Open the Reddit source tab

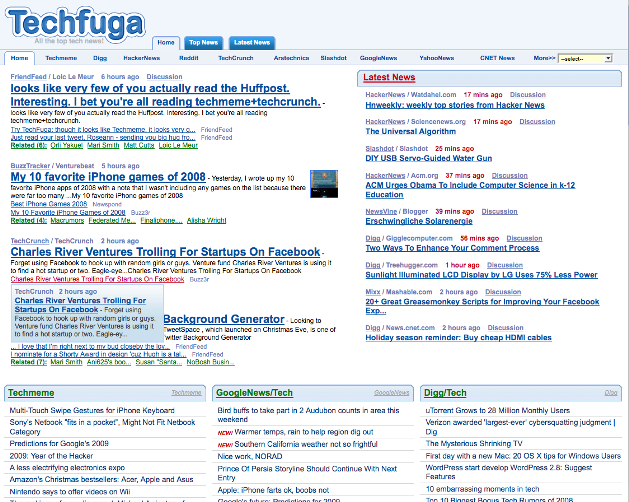click(189, 58)
